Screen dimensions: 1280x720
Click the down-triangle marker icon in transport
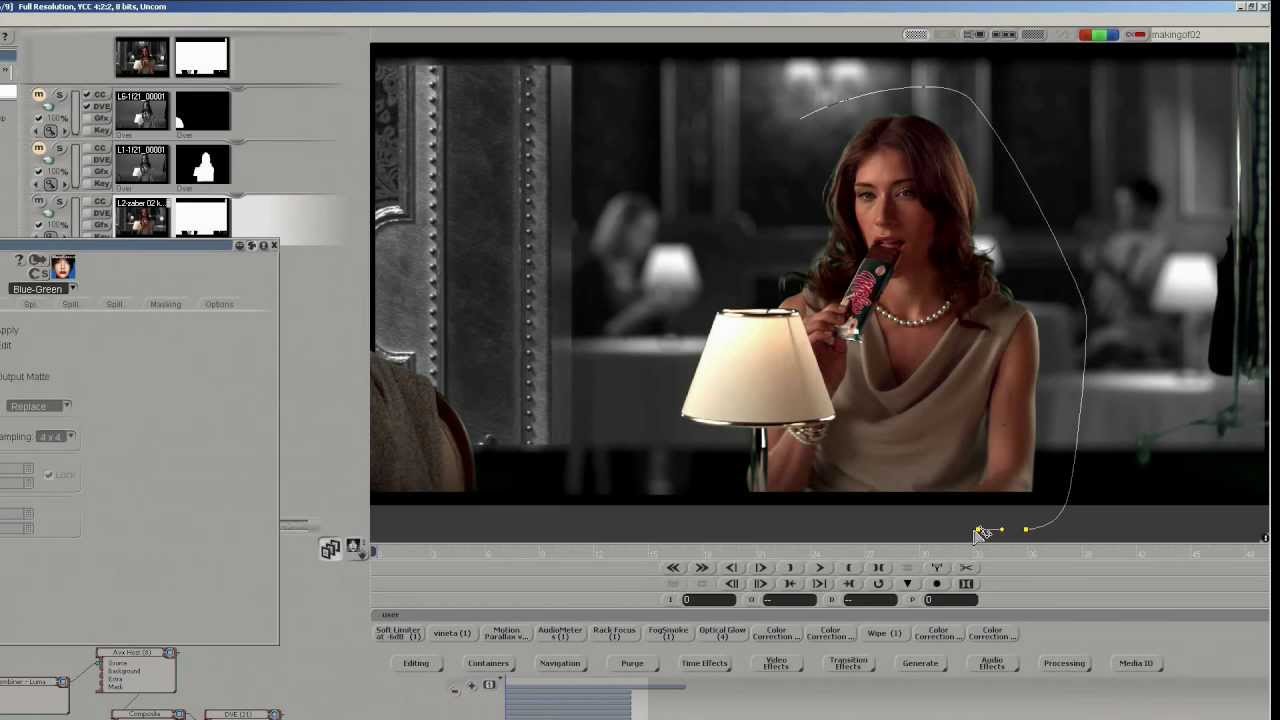[908, 584]
